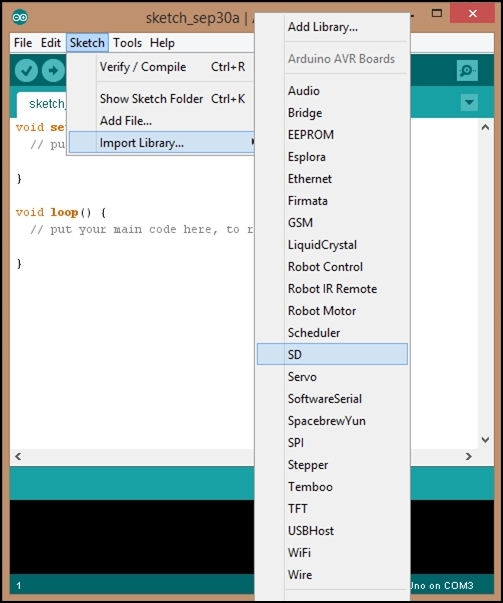Image resolution: width=503 pixels, height=603 pixels.
Task: Import the SpacebrewYun library
Action: point(332,420)
